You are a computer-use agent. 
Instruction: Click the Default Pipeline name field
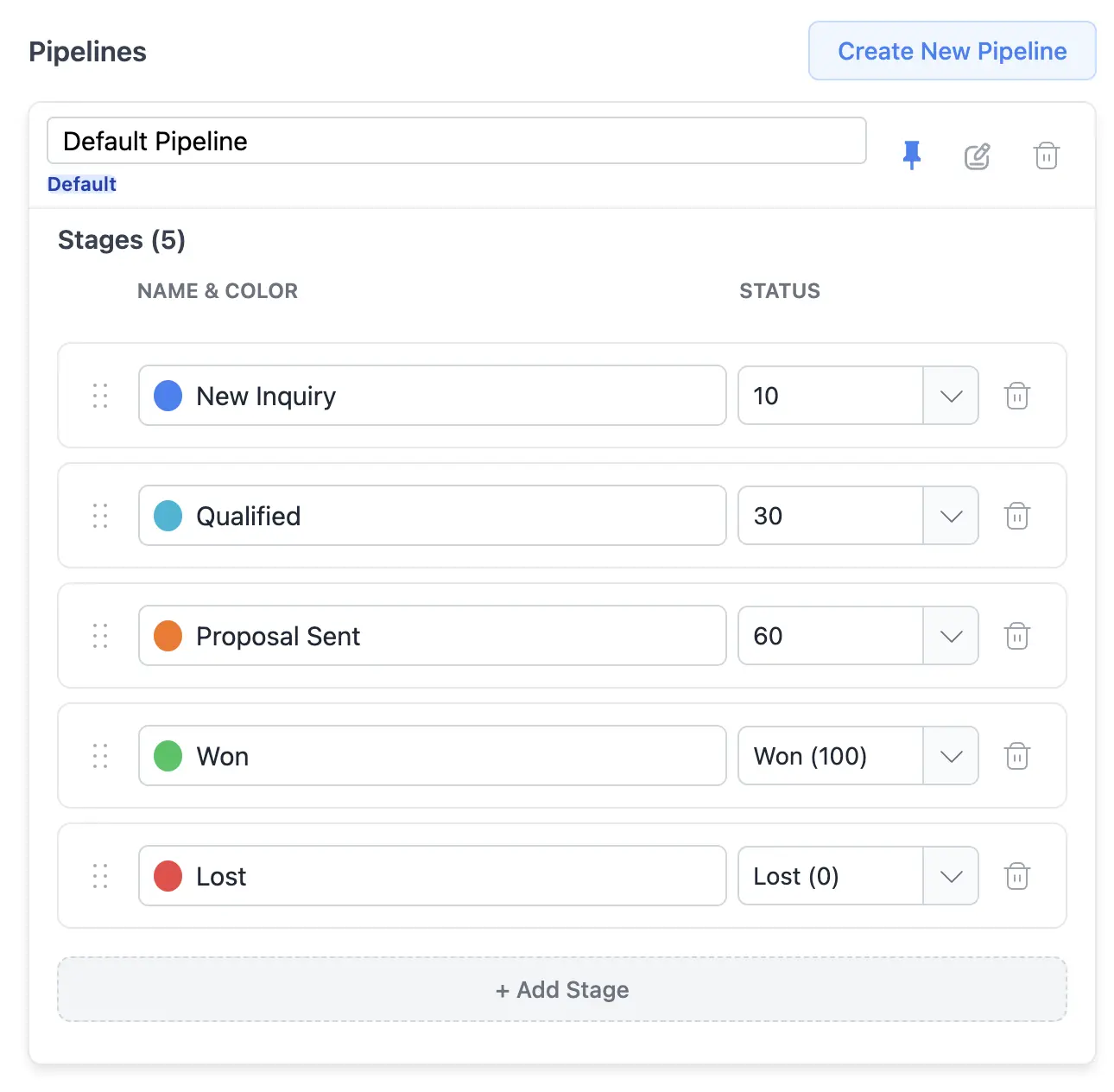457,141
